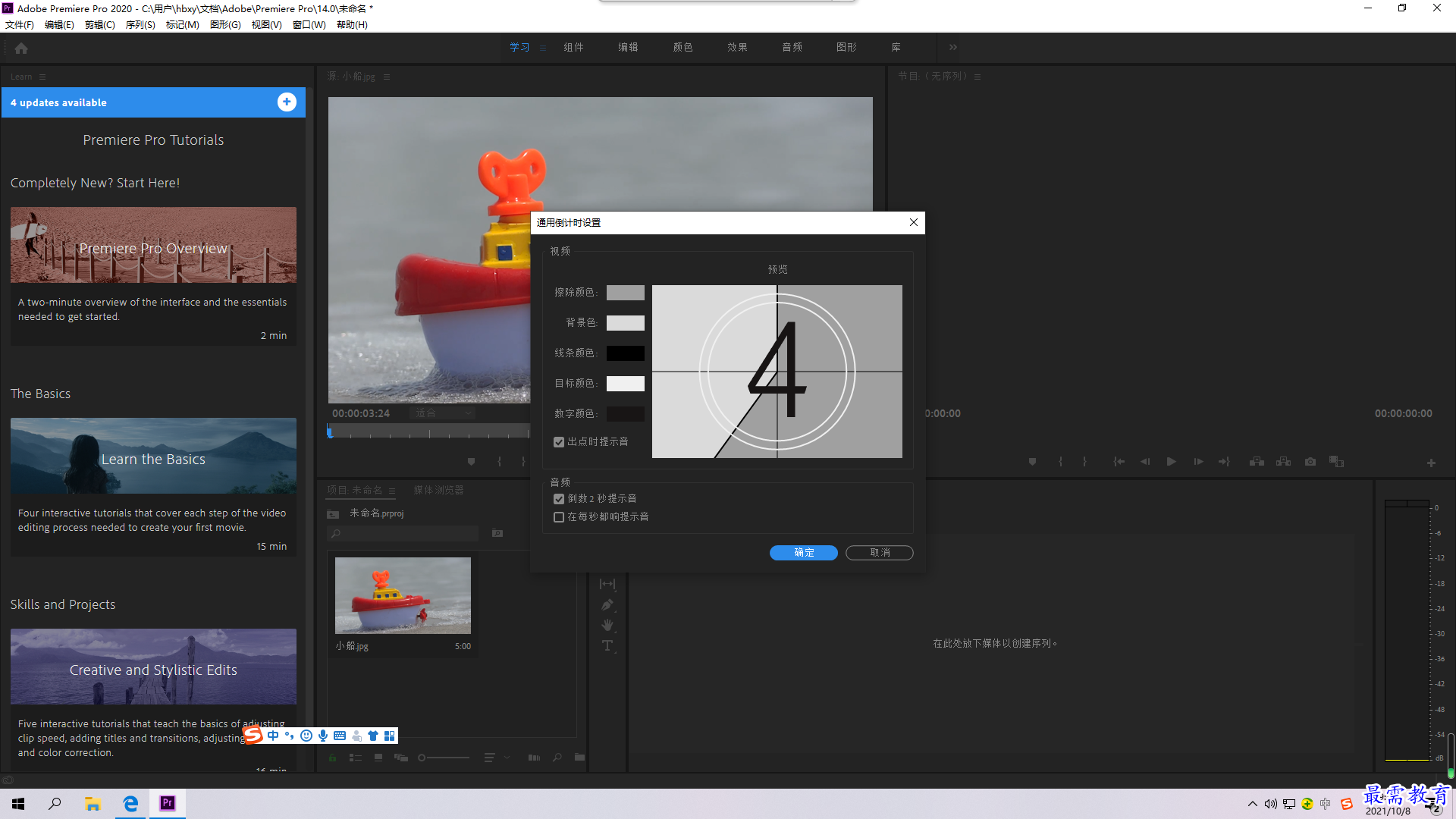Image resolution: width=1456 pixels, height=819 pixels.
Task: Switch to the 编辑 workspace
Action: pos(628,47)
